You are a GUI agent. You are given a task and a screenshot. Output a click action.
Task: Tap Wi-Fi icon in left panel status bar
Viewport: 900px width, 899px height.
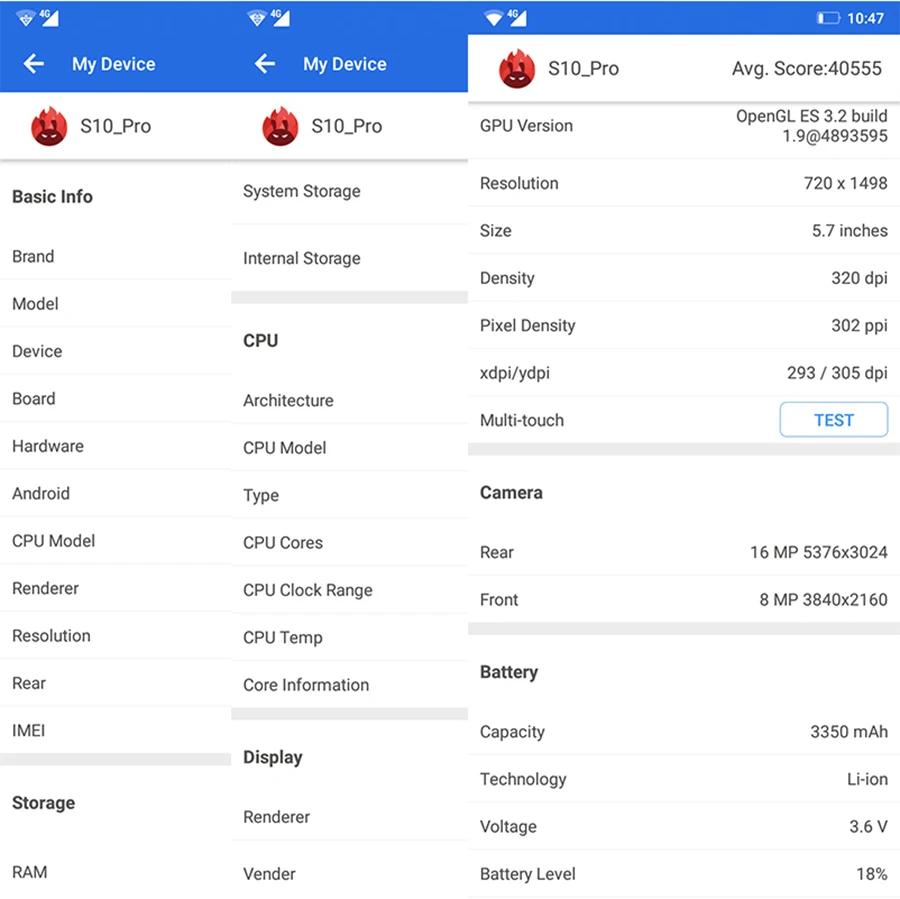[25, 19]
